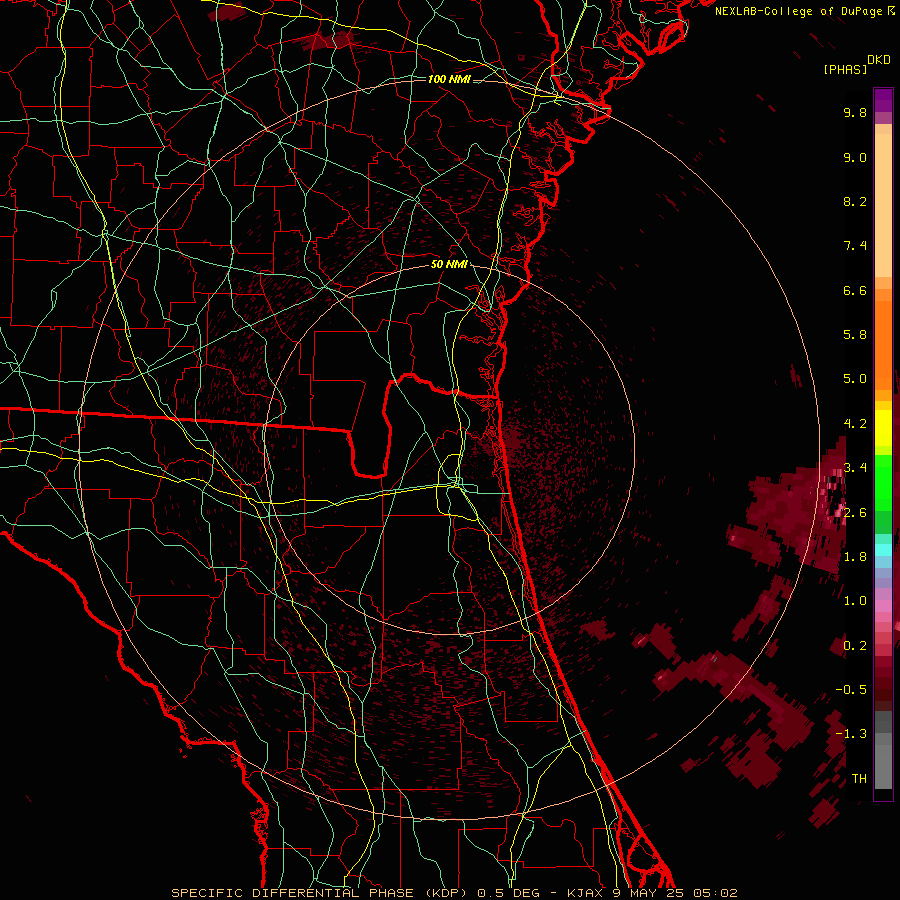Click the TH threshold legend label
Viewport: 900px width, 900px height.
point(859,779)
